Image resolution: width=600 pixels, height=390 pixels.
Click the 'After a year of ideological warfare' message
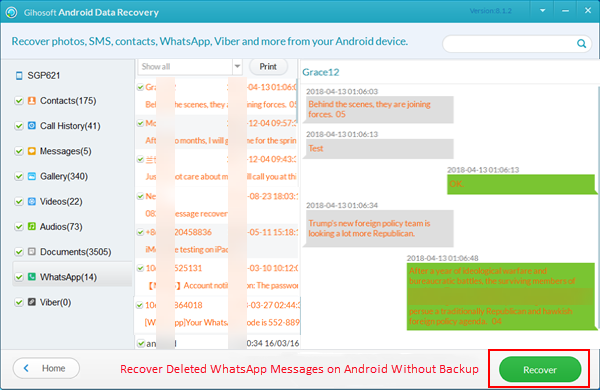501,296
